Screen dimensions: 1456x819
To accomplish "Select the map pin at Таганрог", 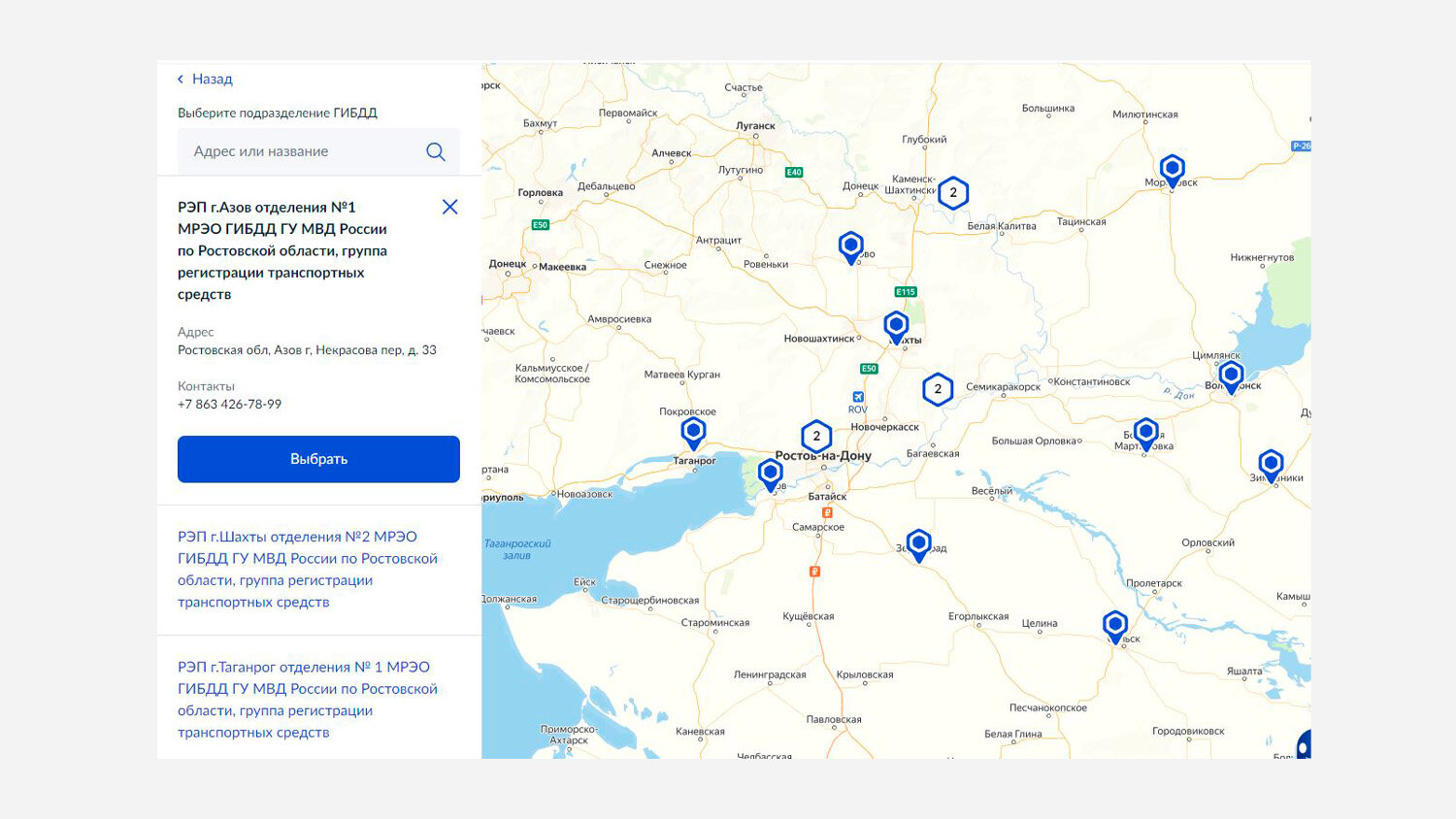I will (x=693, y=432).
